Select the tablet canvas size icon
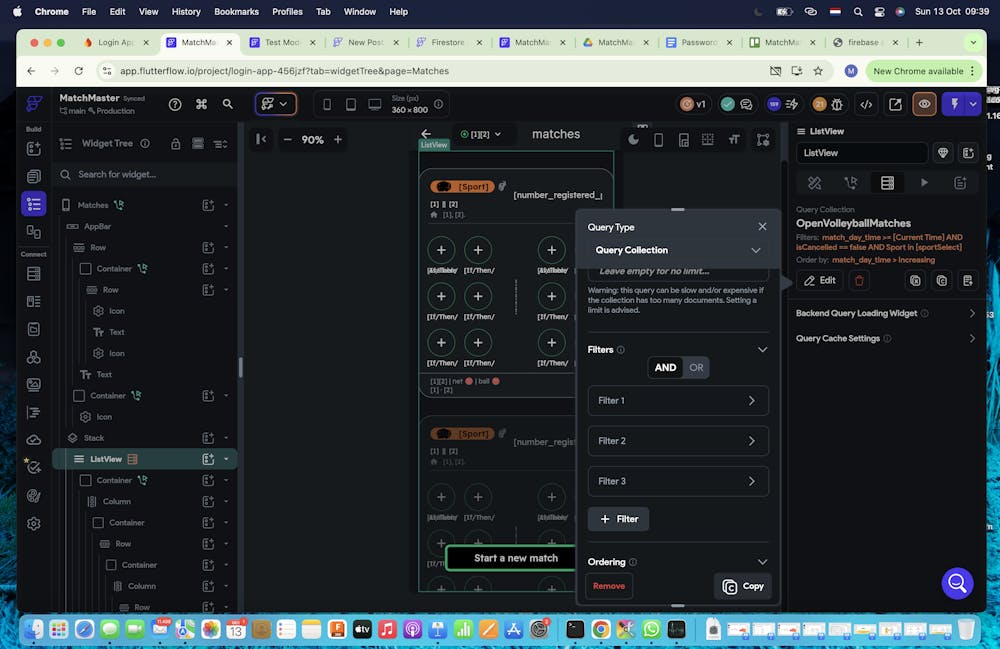Image resolution: width=1000 pixels, height=649 pixels. click(x=351, y=104)
